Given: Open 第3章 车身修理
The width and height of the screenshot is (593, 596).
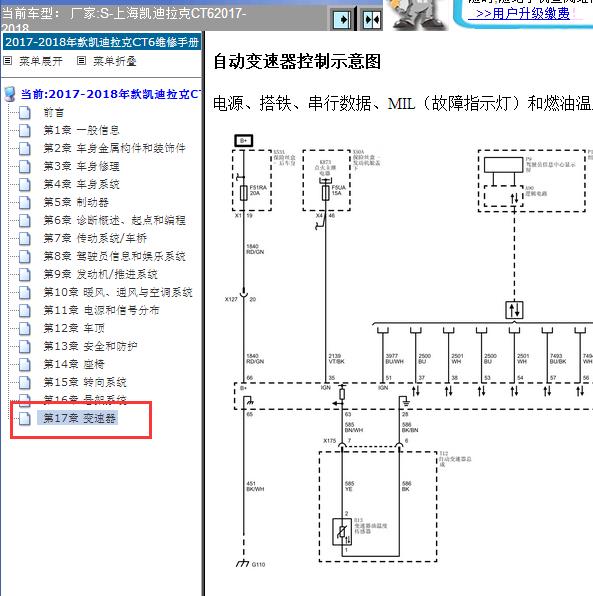Looking at the screenshot, I should tap(81, 166).
